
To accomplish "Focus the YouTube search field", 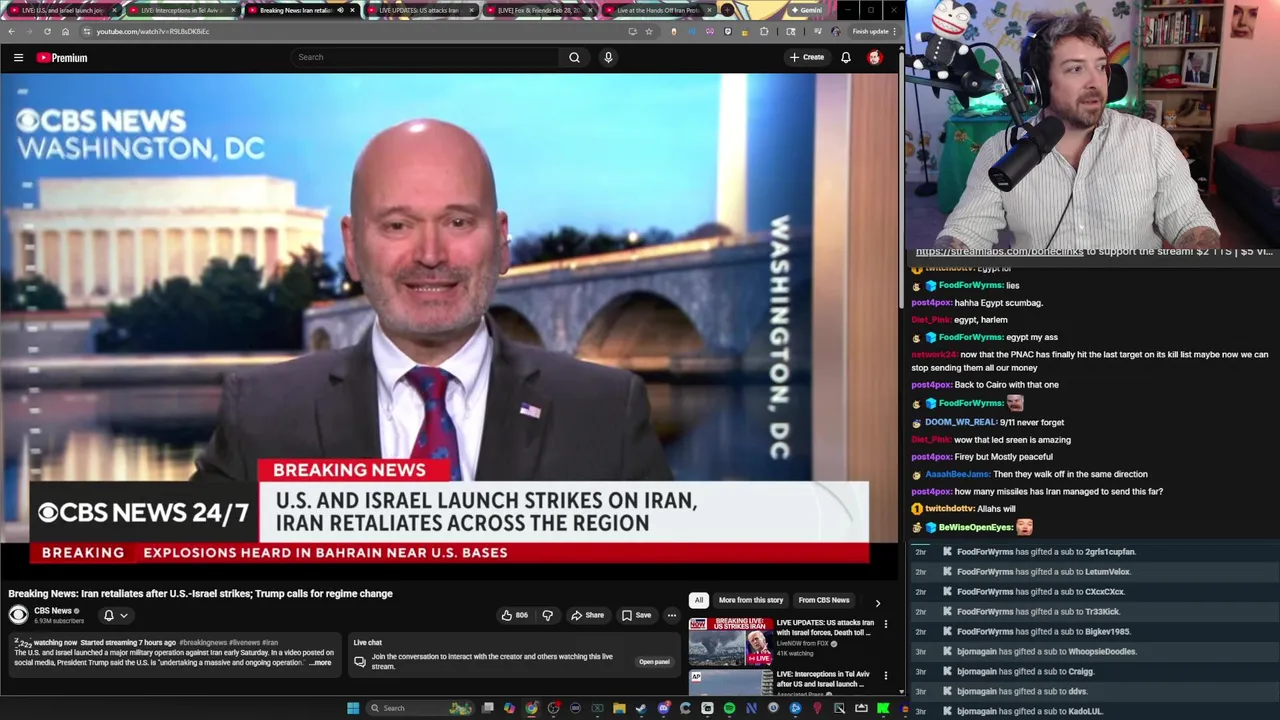I will [x=424, y=57].
